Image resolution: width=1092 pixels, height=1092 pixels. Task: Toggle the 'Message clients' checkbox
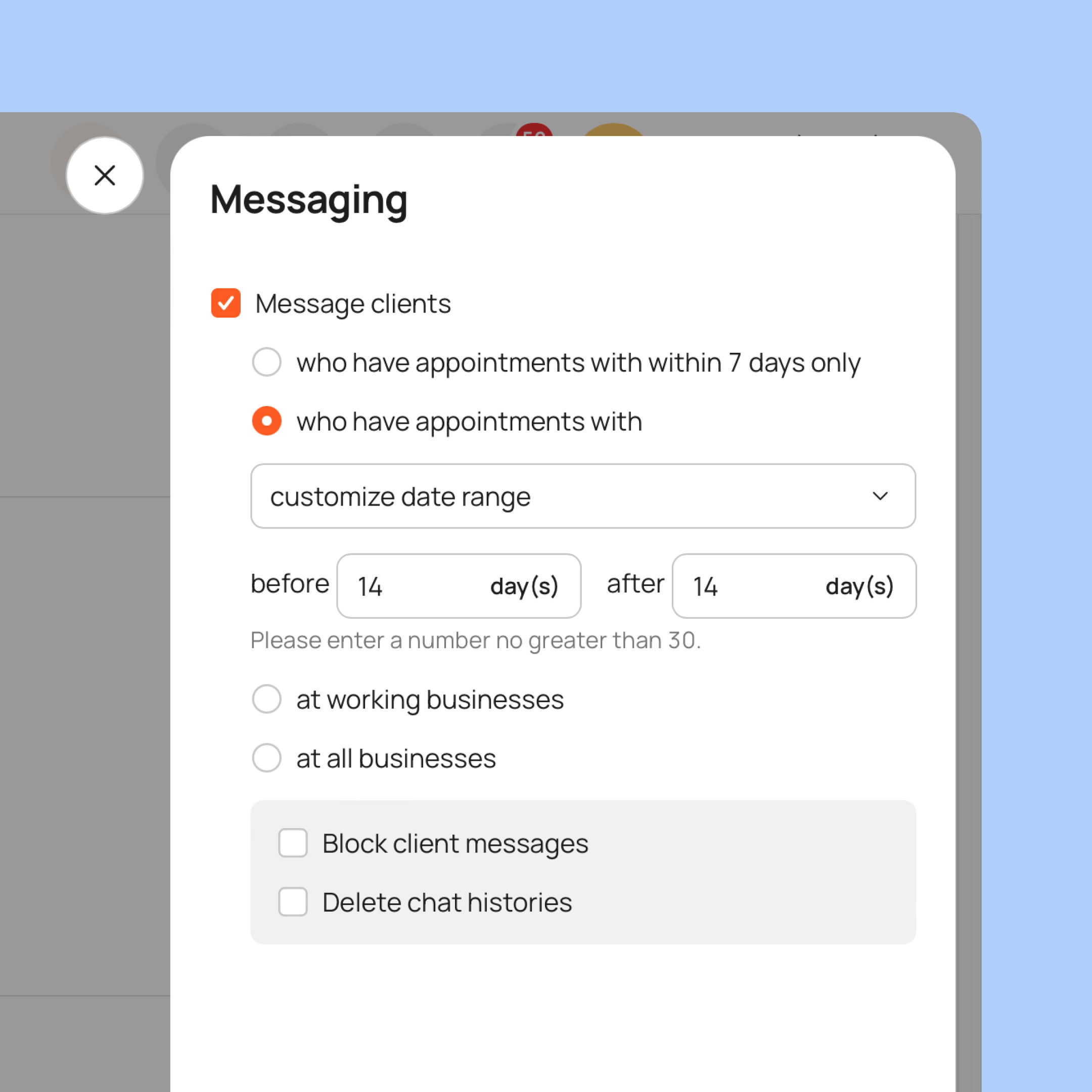(224, 303)
